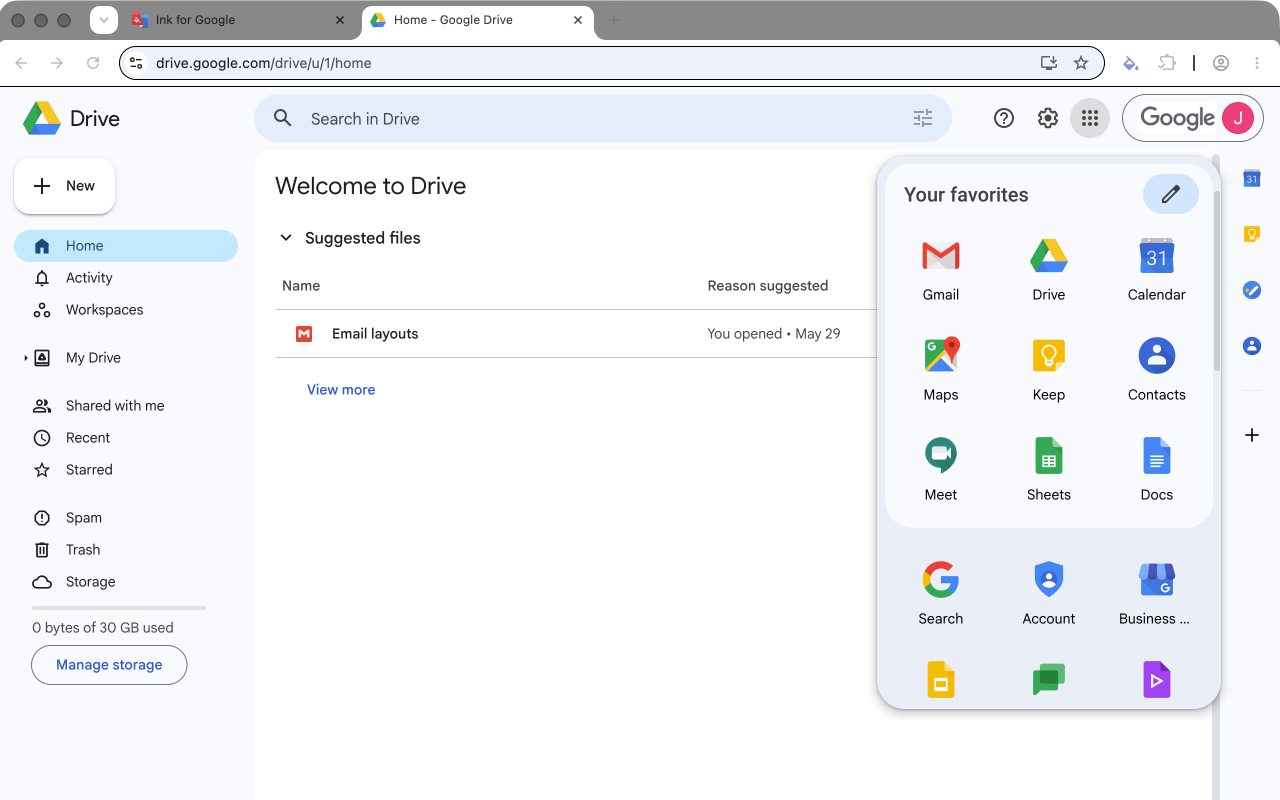Open advanced search filter options
The height and width of the screenshot is (800, 1280).
point(923,118)
